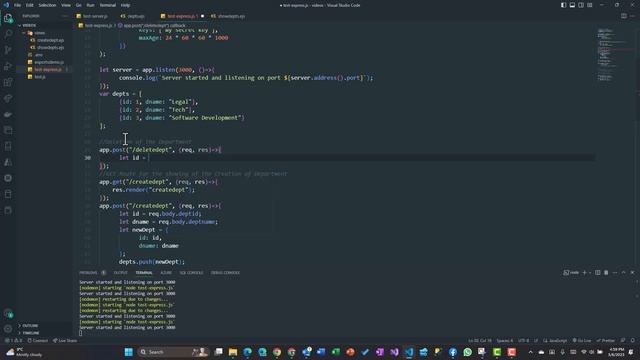This screenshot has width=640, height=360.
Task: Open the Edit menu
Action: (30, 5)
